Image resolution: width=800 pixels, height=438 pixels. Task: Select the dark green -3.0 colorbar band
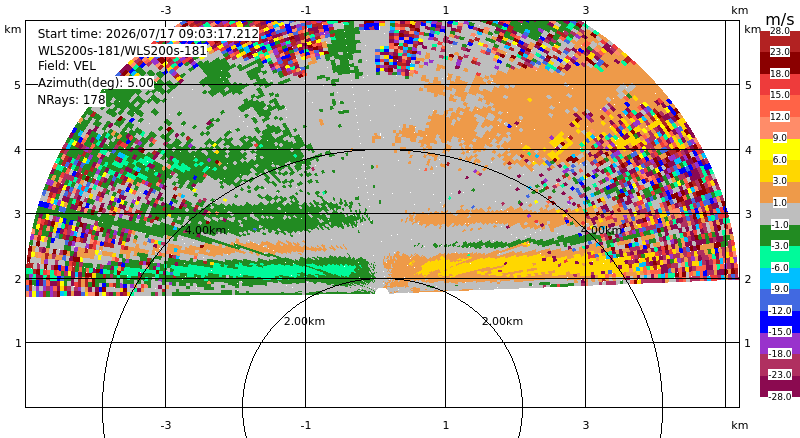coord(780,235)
